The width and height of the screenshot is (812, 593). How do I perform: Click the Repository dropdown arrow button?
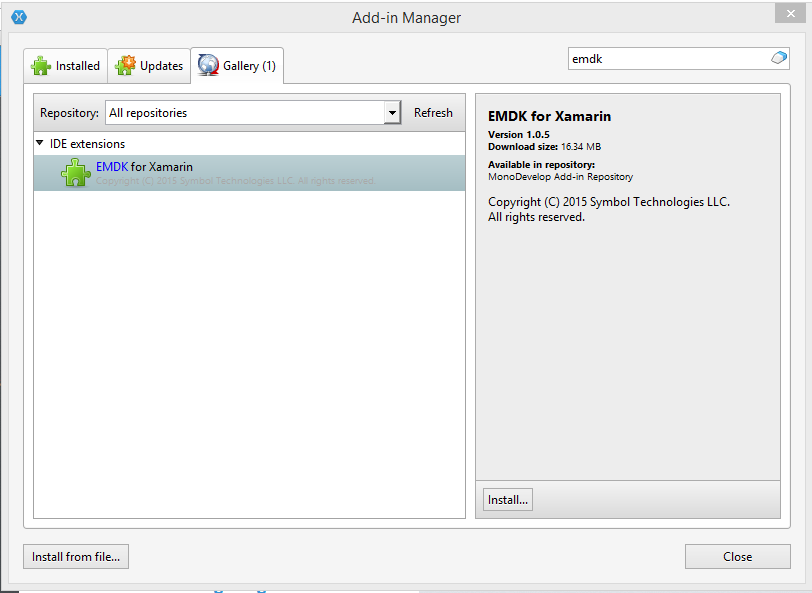(x=392, y=113)
